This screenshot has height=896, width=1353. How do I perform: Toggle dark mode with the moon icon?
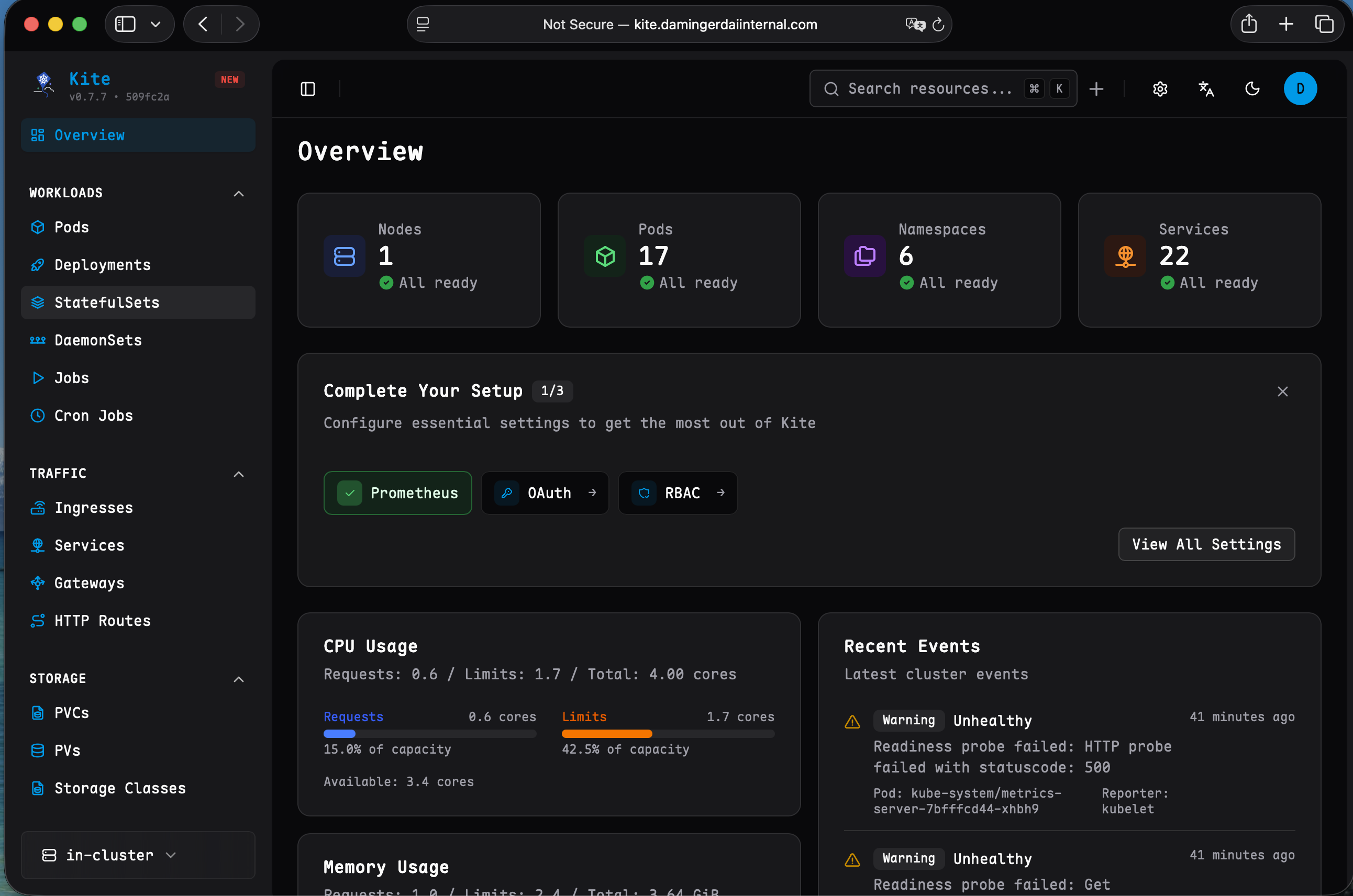pyautogui.click(x=1252, y=88)
